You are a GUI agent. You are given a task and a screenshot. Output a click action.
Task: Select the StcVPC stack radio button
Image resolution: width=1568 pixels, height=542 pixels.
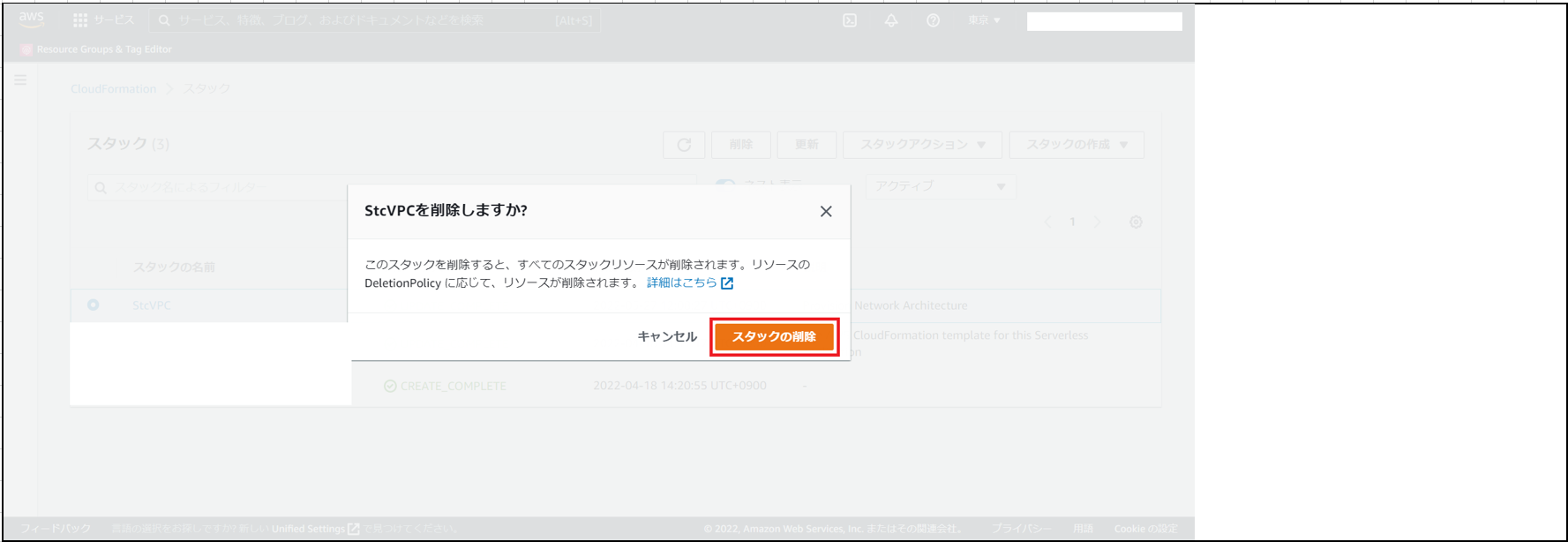[x=93, y=305]
